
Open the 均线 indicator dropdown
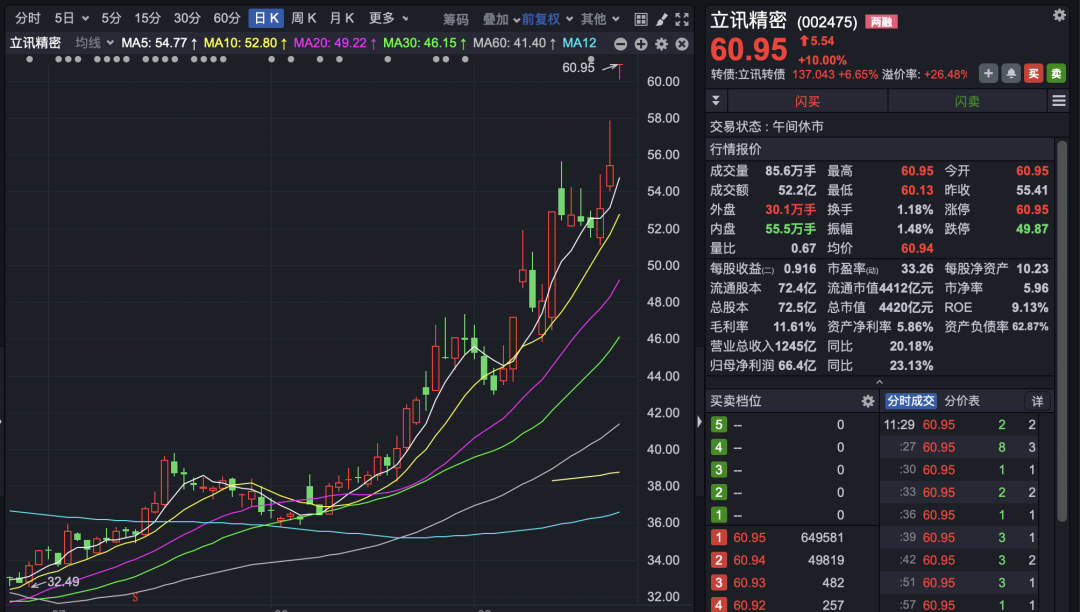pos(94,42)
